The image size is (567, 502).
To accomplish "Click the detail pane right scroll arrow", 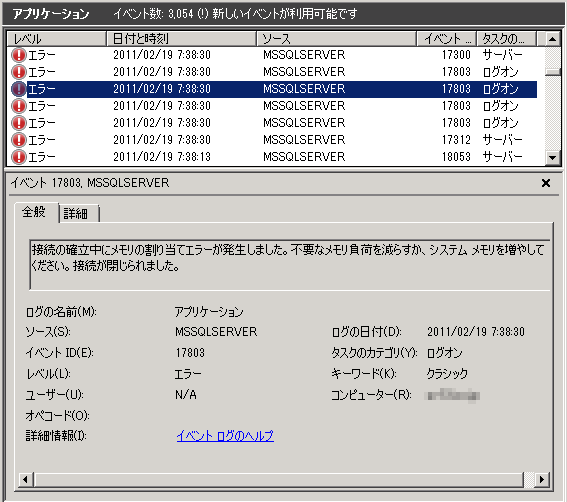I will (x=541, y=480).
